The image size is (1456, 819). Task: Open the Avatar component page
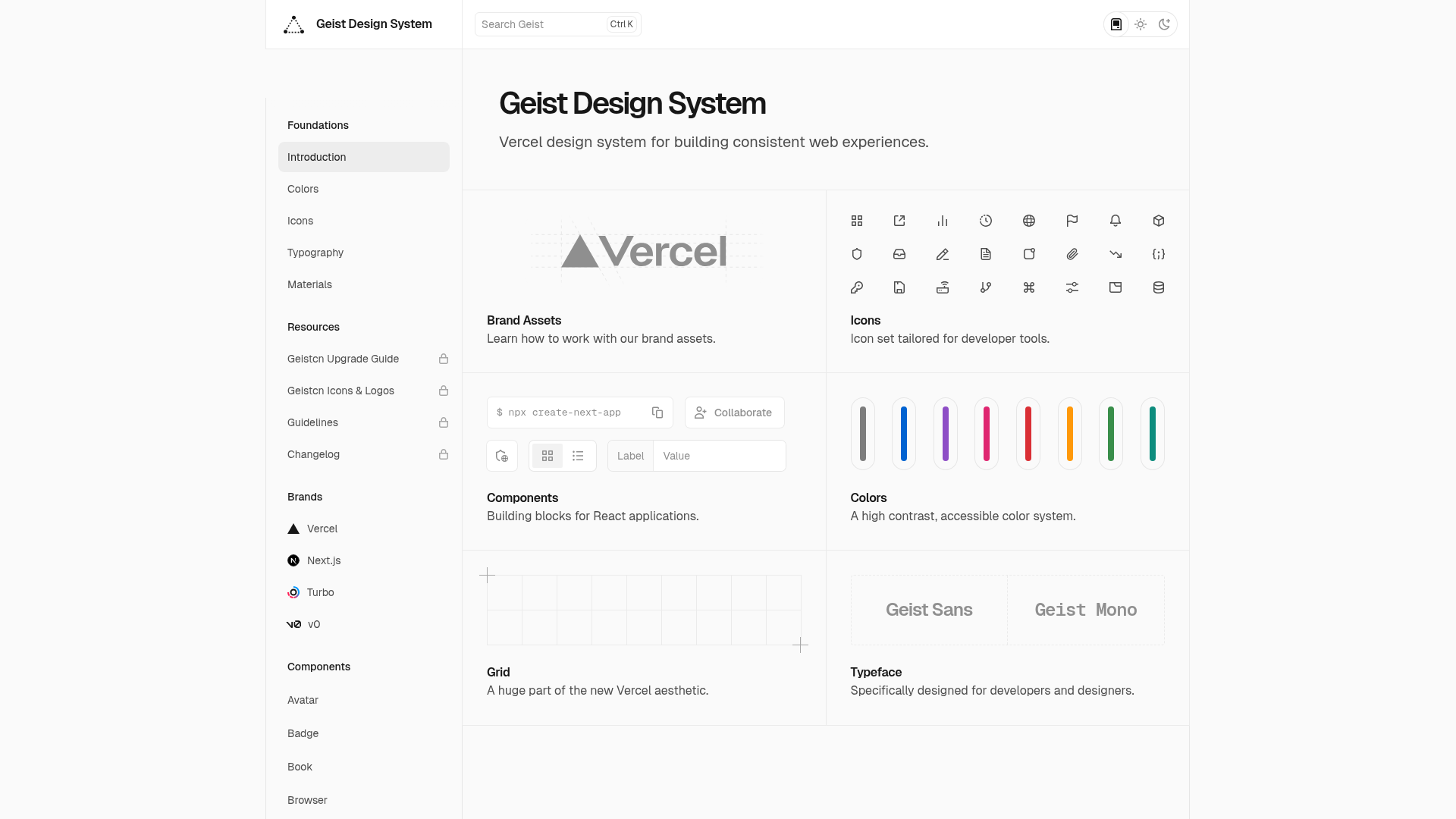(x=364, y=700)
